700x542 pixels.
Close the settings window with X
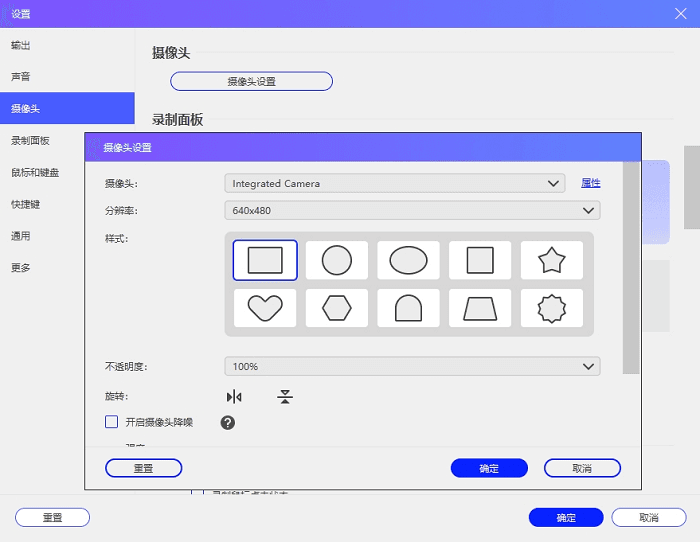pos(680,14)
